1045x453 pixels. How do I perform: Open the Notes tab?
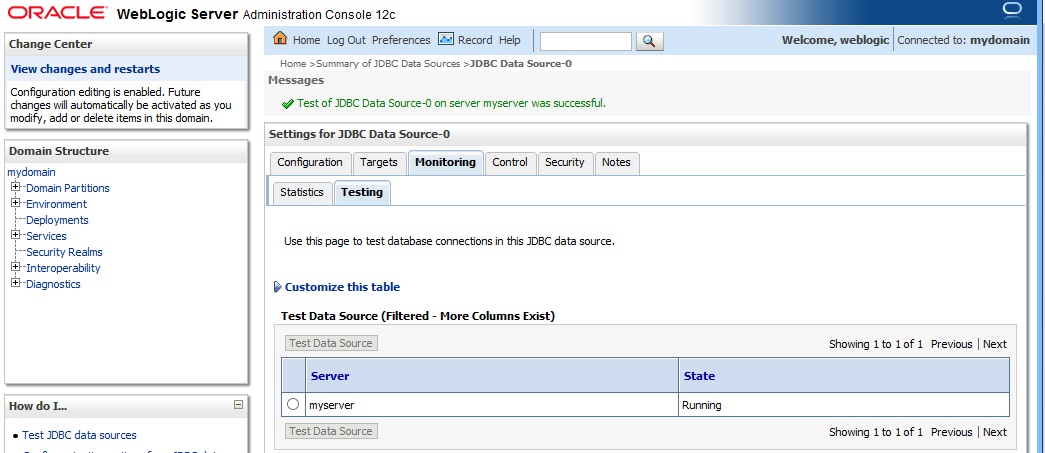tap(616, 163)
